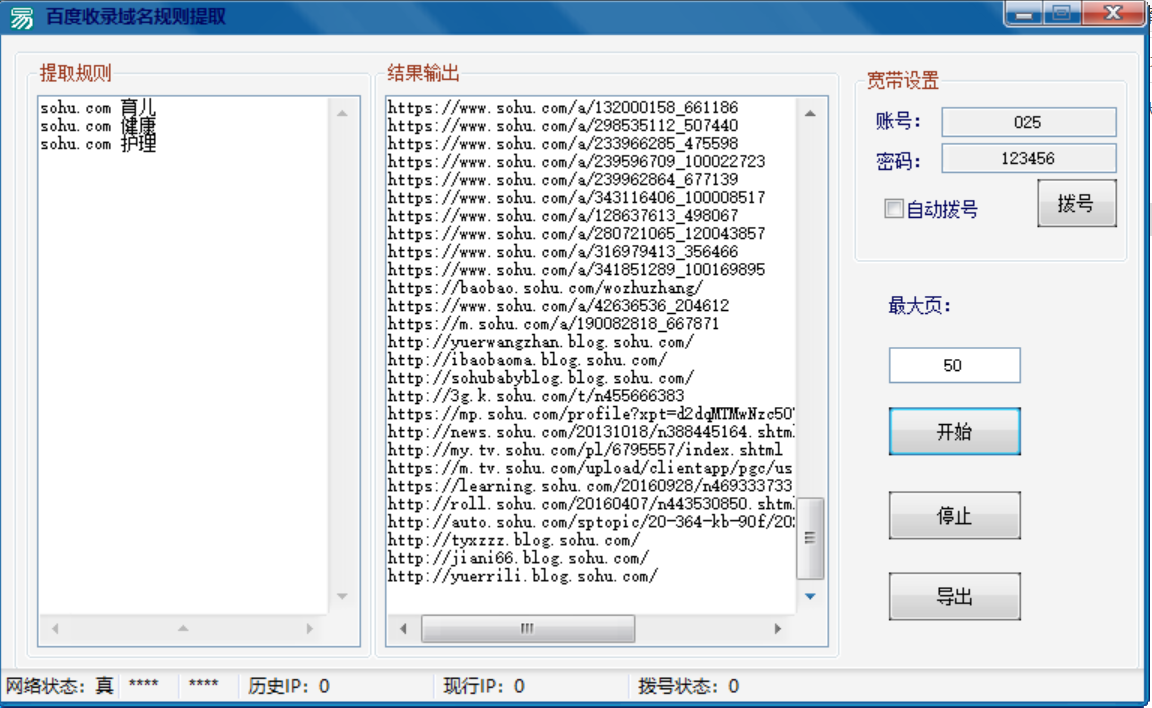Focus the 密码 password input field

(x=1029, y=159)
